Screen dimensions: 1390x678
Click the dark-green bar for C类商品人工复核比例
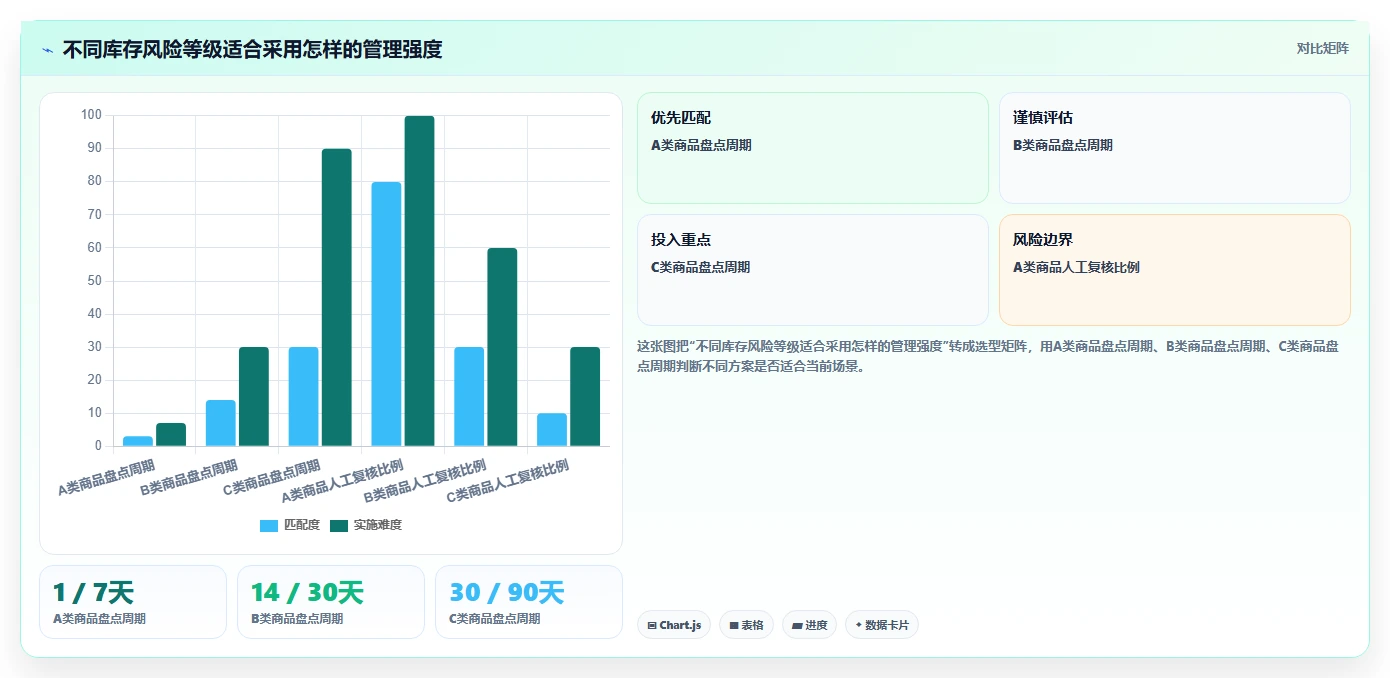coord(585,396)
